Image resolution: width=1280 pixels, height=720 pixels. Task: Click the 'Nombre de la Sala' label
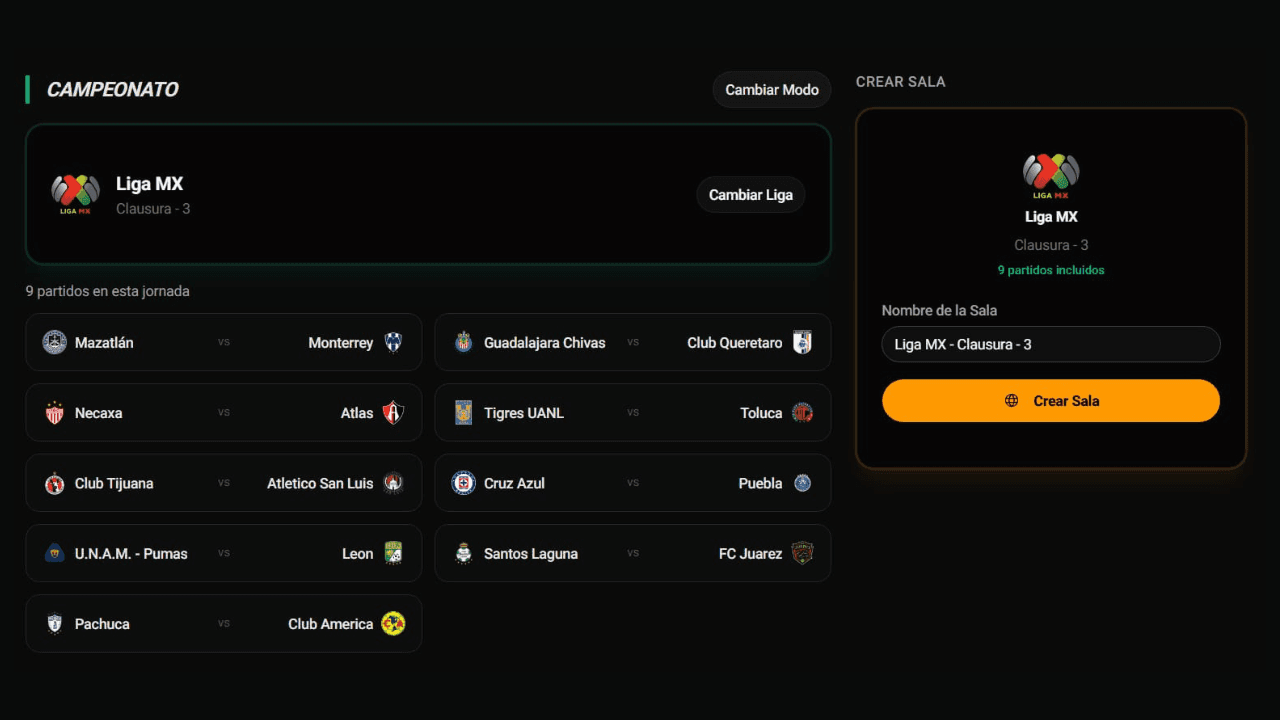tap(939, 311)
